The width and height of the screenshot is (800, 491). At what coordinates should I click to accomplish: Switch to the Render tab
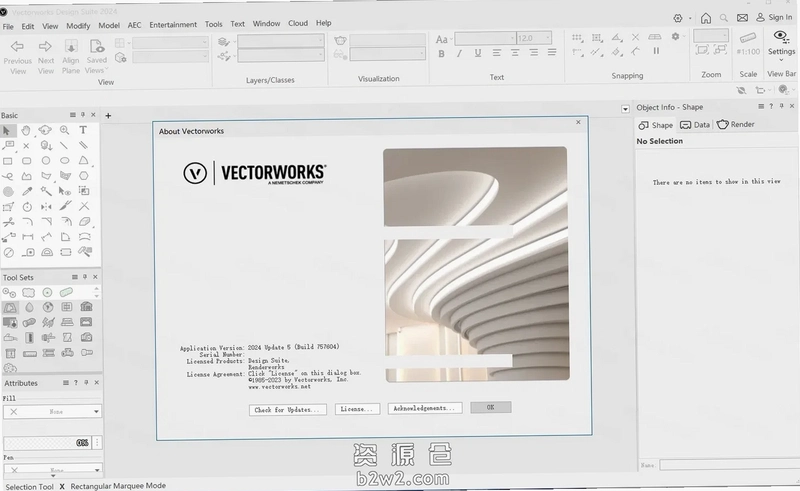coord(736,124)
